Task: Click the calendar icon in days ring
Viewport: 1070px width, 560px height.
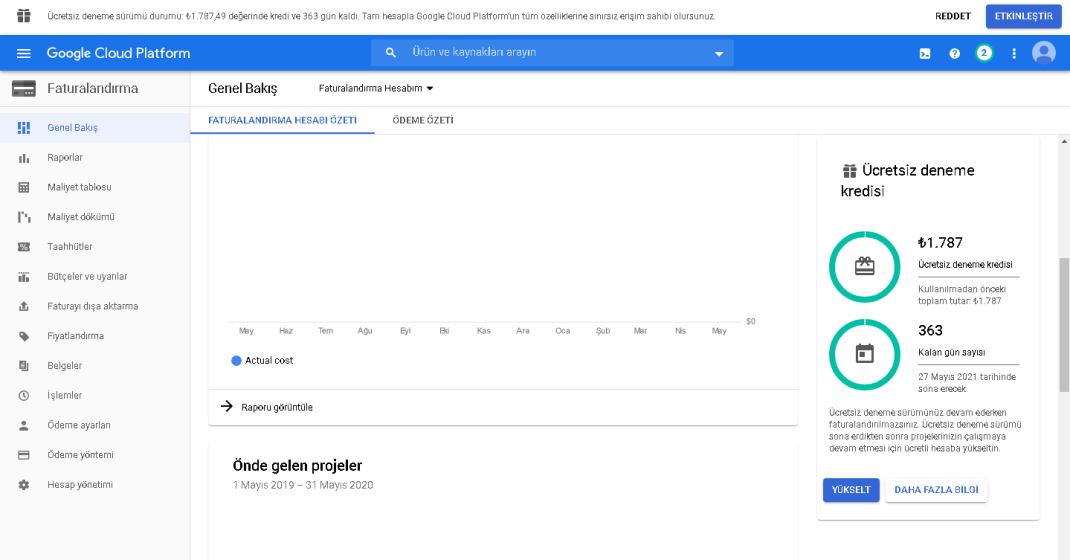Action: click(865, 354)
